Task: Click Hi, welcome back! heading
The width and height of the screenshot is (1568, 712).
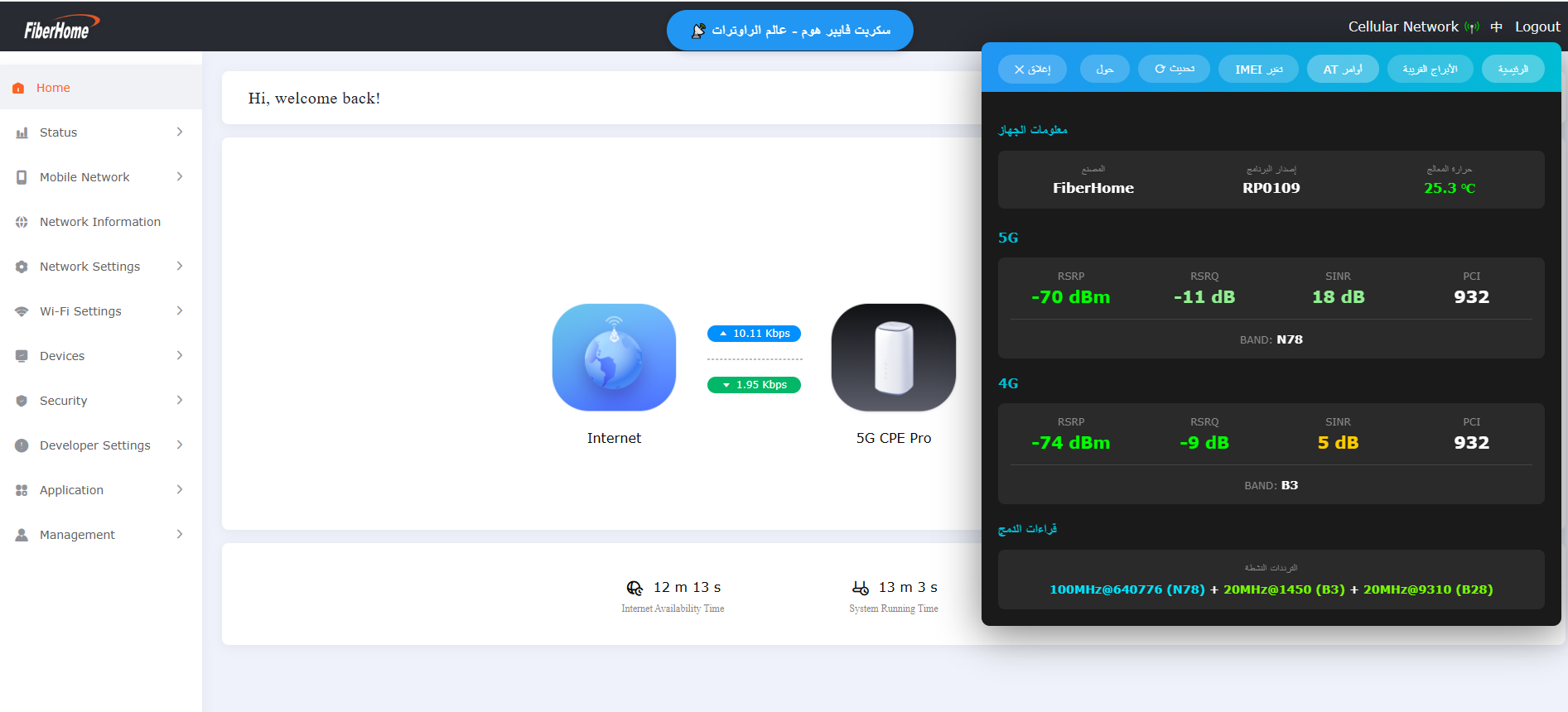Action: coord(314,99)
